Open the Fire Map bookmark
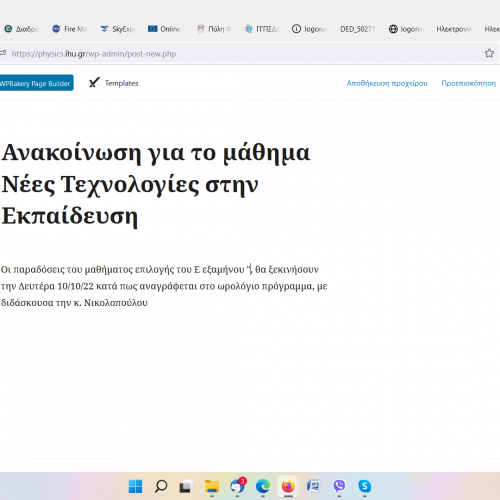Image resolution: width=500 pixels, height=500 pixels. pos(69,29)
